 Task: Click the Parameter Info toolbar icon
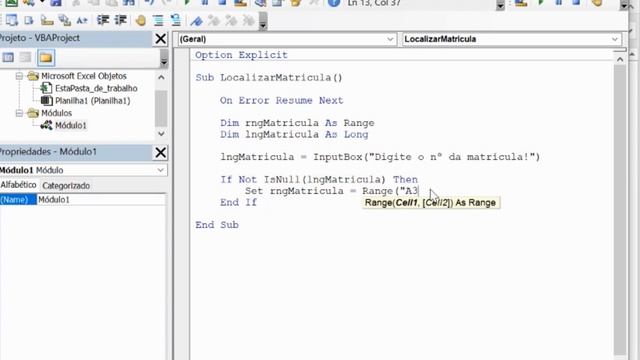(64, 20)
